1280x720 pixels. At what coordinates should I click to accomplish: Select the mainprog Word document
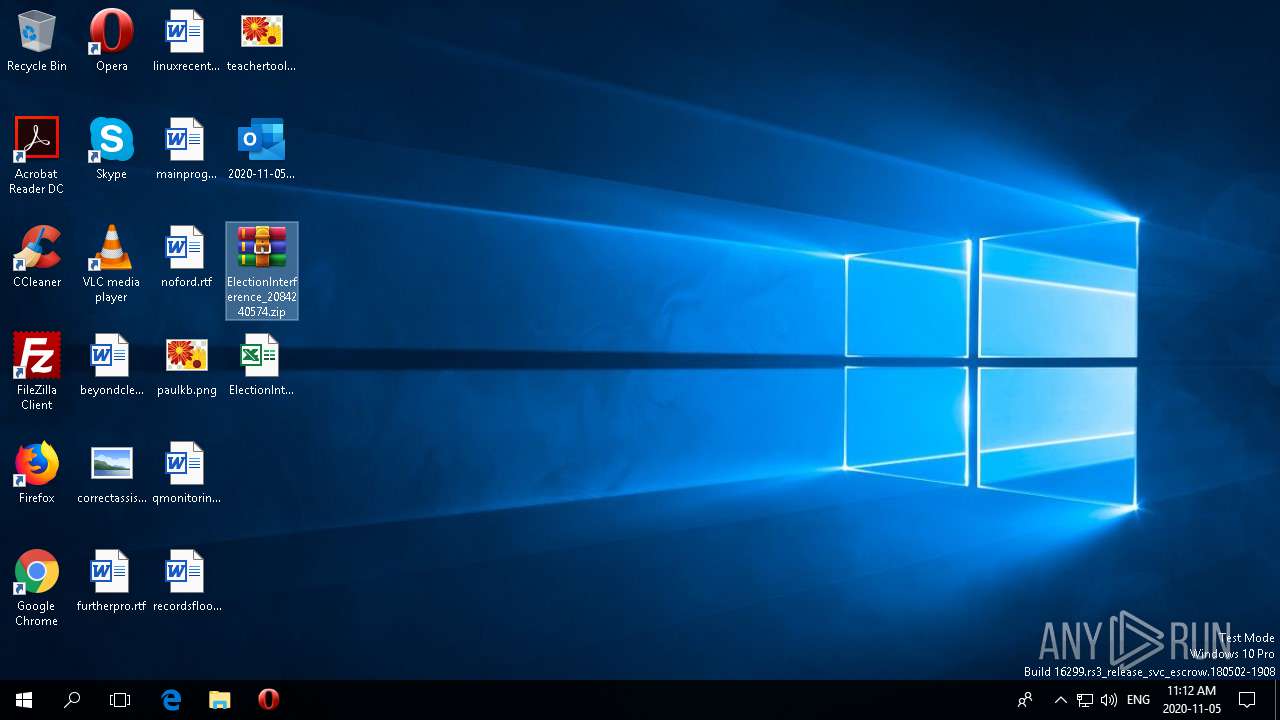[186, 149]
